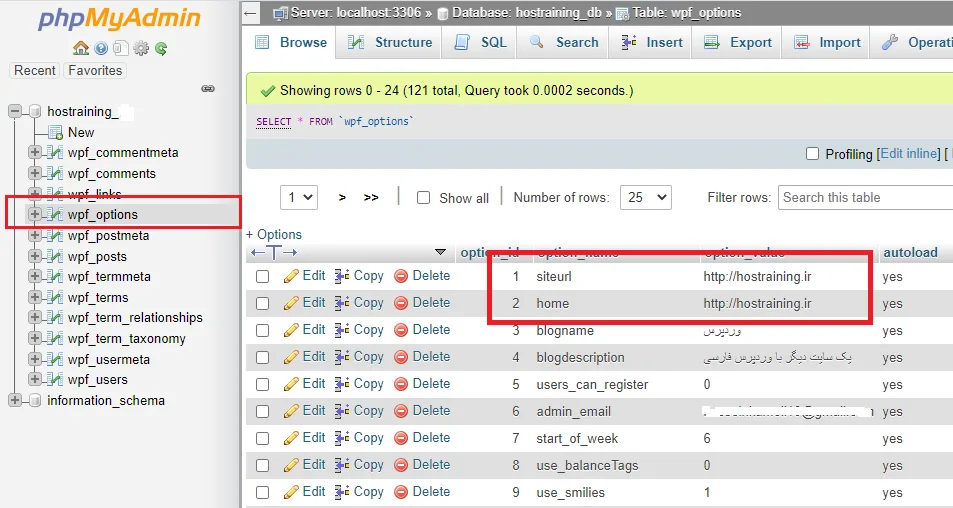Click the Edit inline link
This screenshot has width=953, height=508.
(x=908, y=154)
